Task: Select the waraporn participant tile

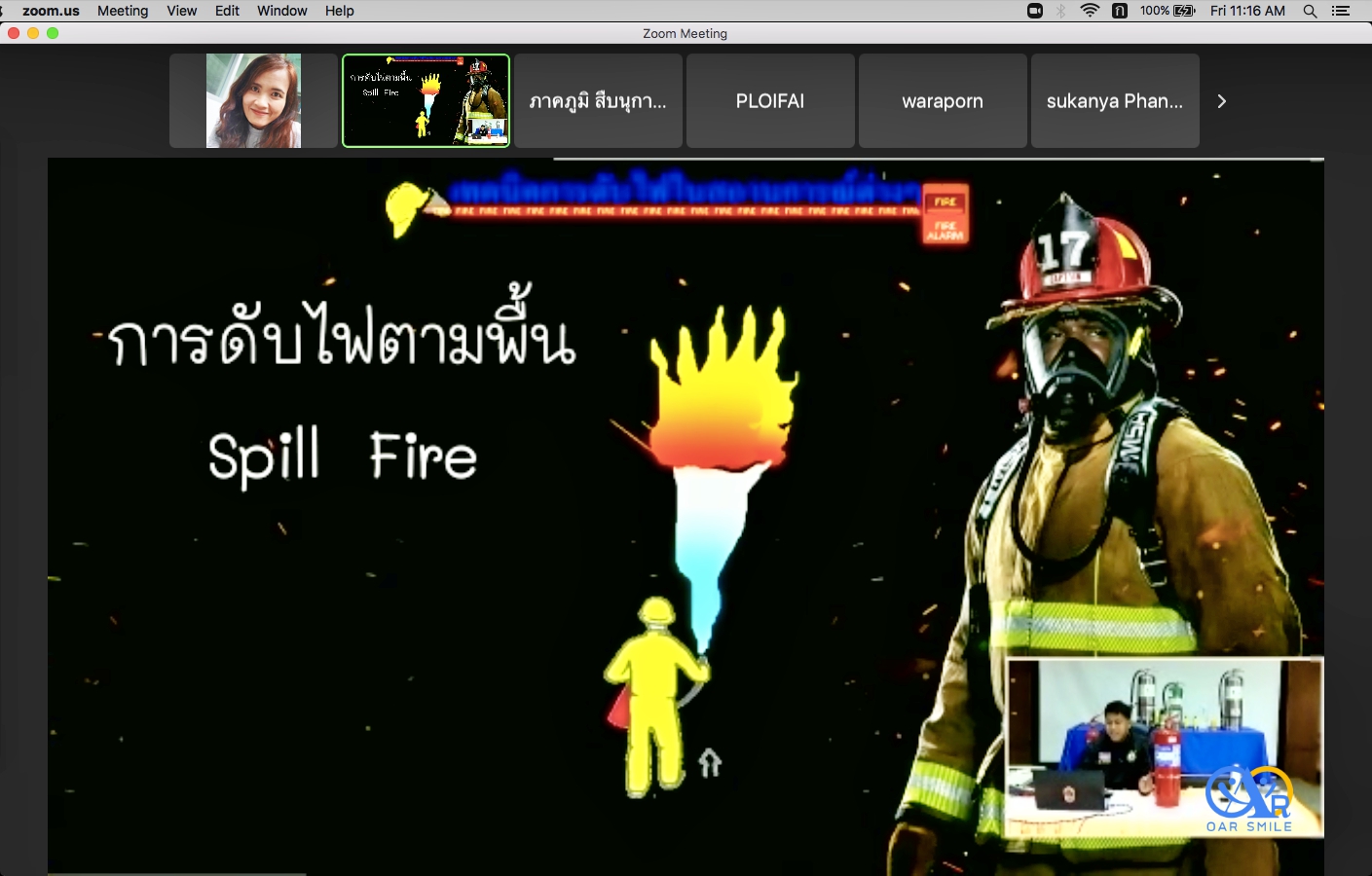Action: 942,101
